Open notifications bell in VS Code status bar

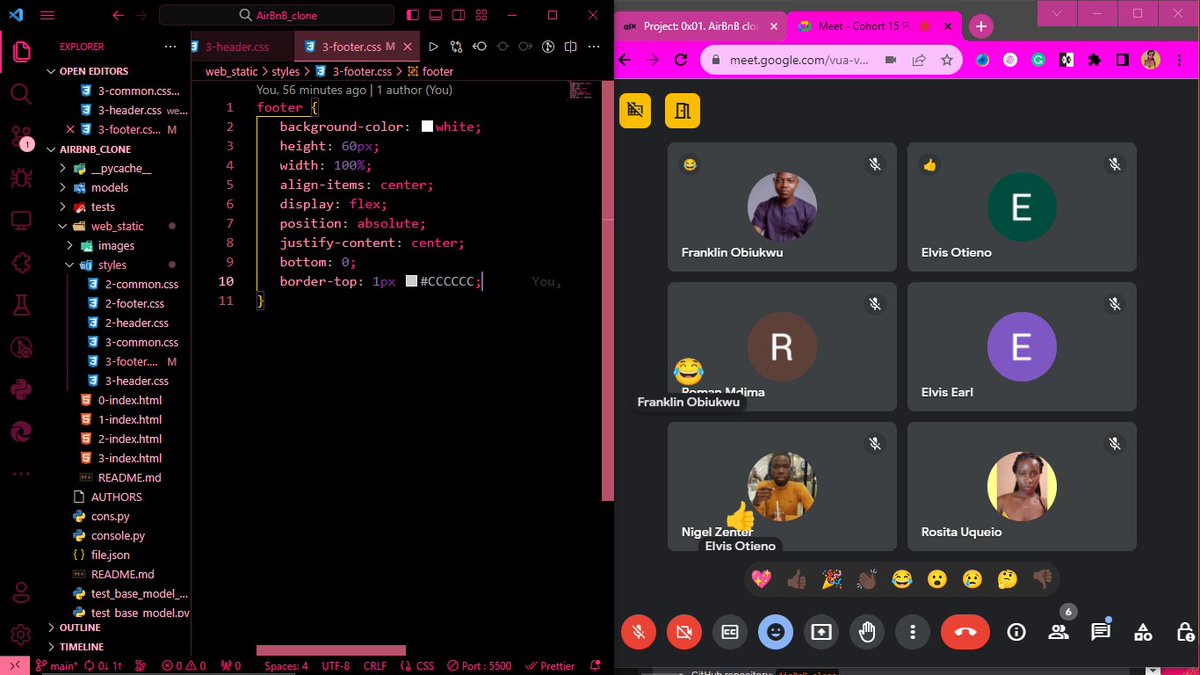coord(595,666)
